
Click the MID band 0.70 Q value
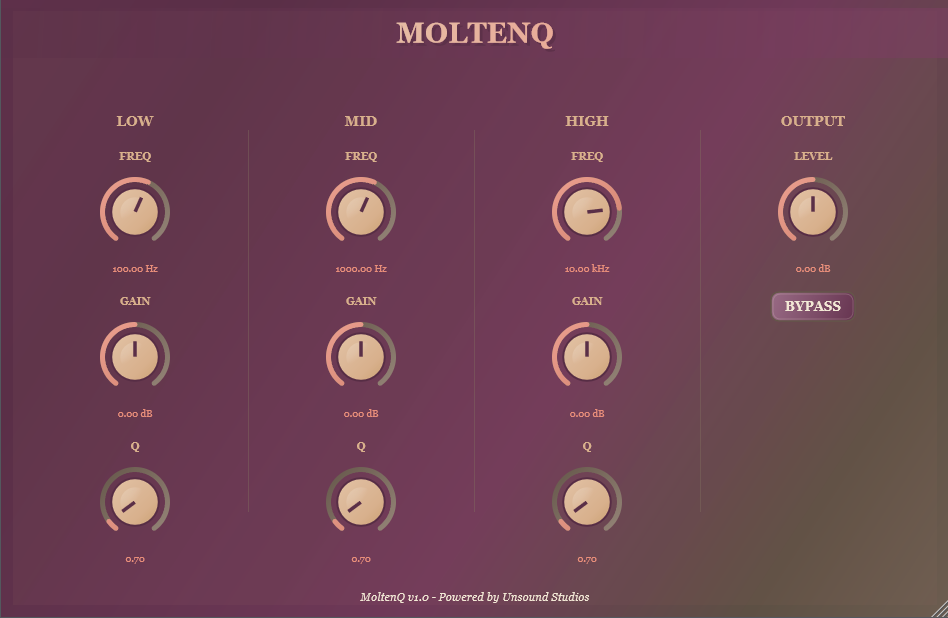pyautogui.click(x=361, y=559)
